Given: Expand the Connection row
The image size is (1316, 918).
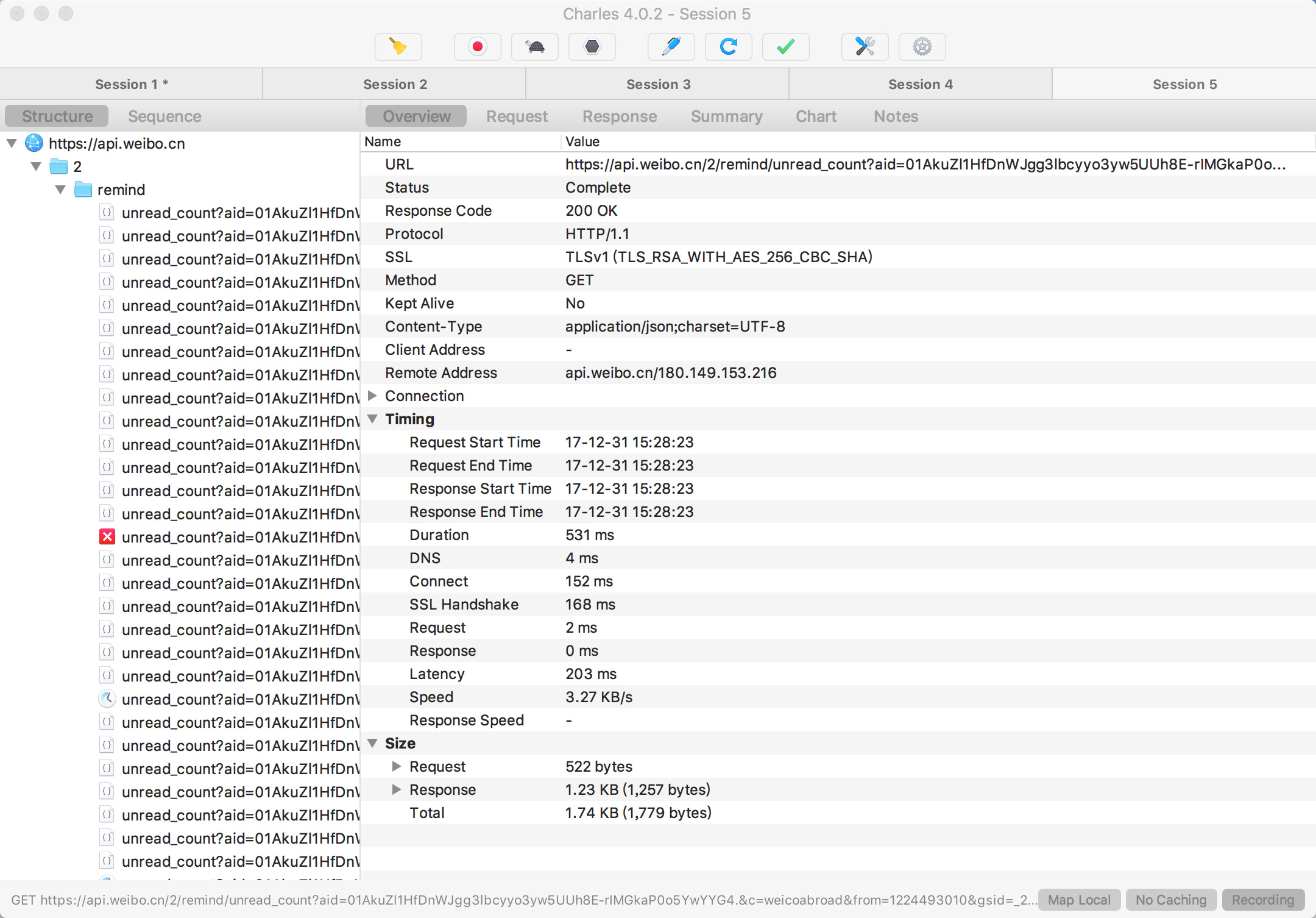Looking at the screenshot, I should (x=373, y=396).
